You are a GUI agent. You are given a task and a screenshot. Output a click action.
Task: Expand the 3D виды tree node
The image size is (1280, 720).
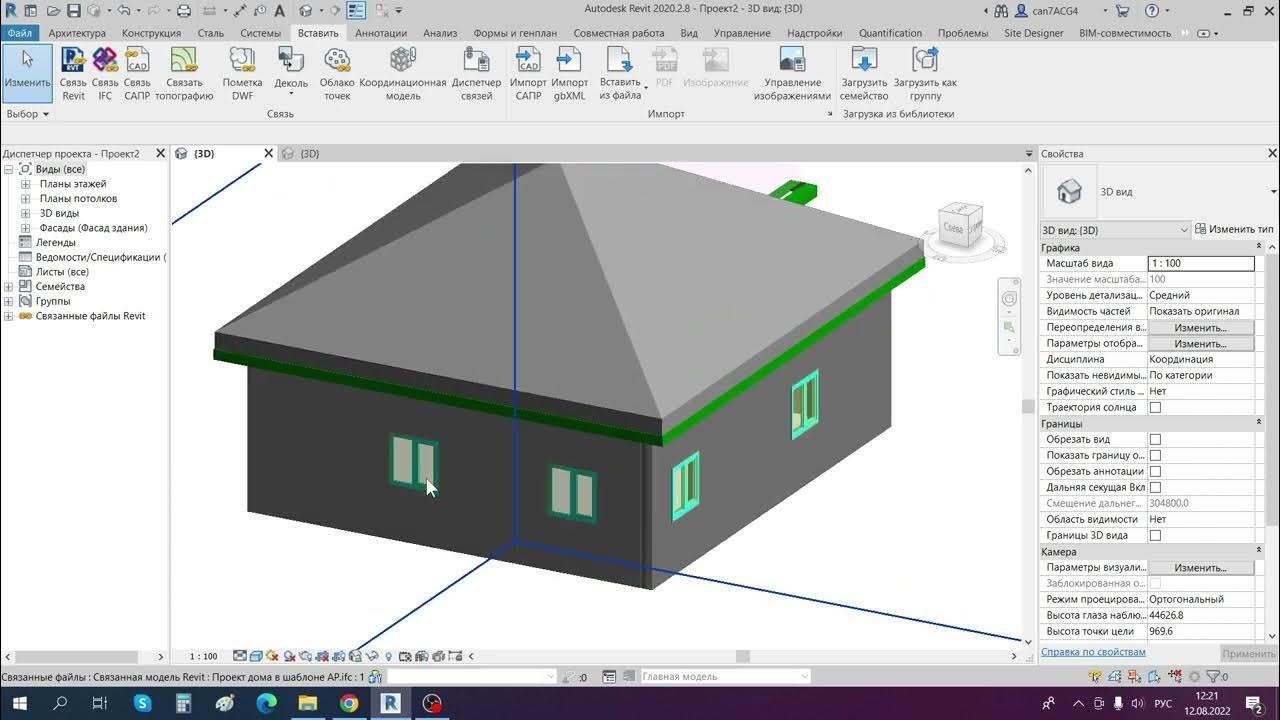point(26,213)
